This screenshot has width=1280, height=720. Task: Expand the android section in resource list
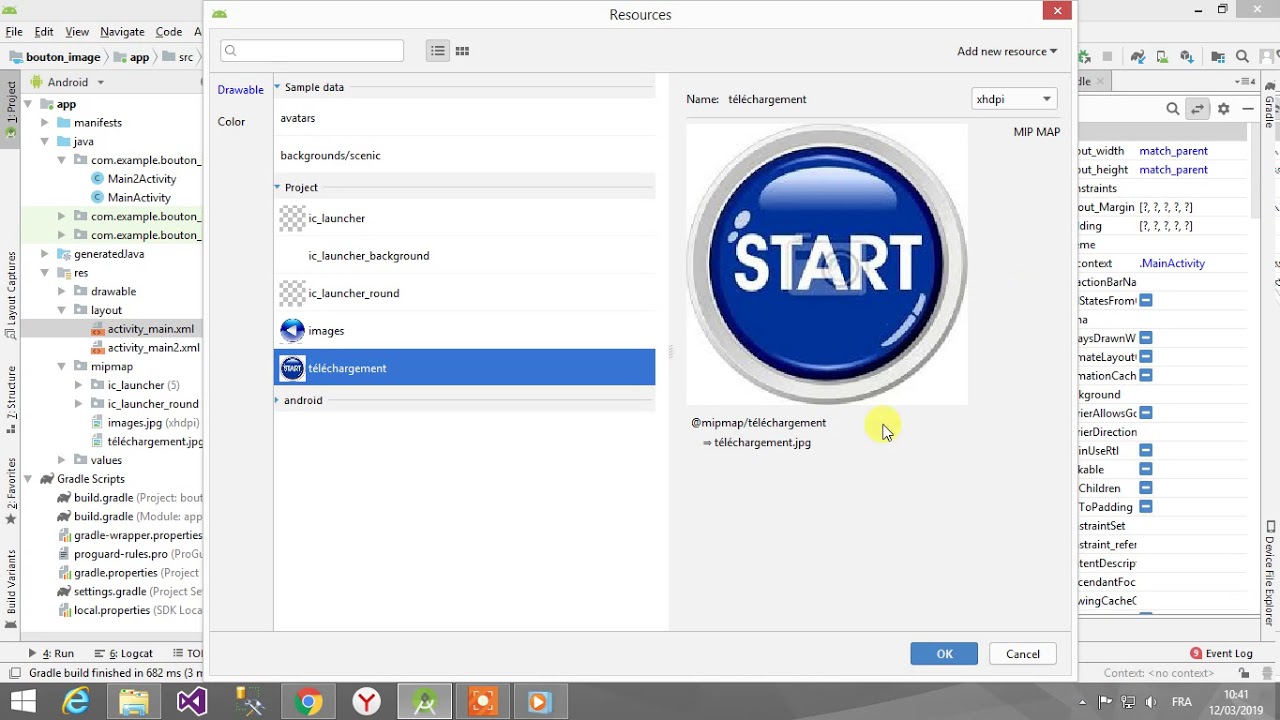[x=277, y=400]
